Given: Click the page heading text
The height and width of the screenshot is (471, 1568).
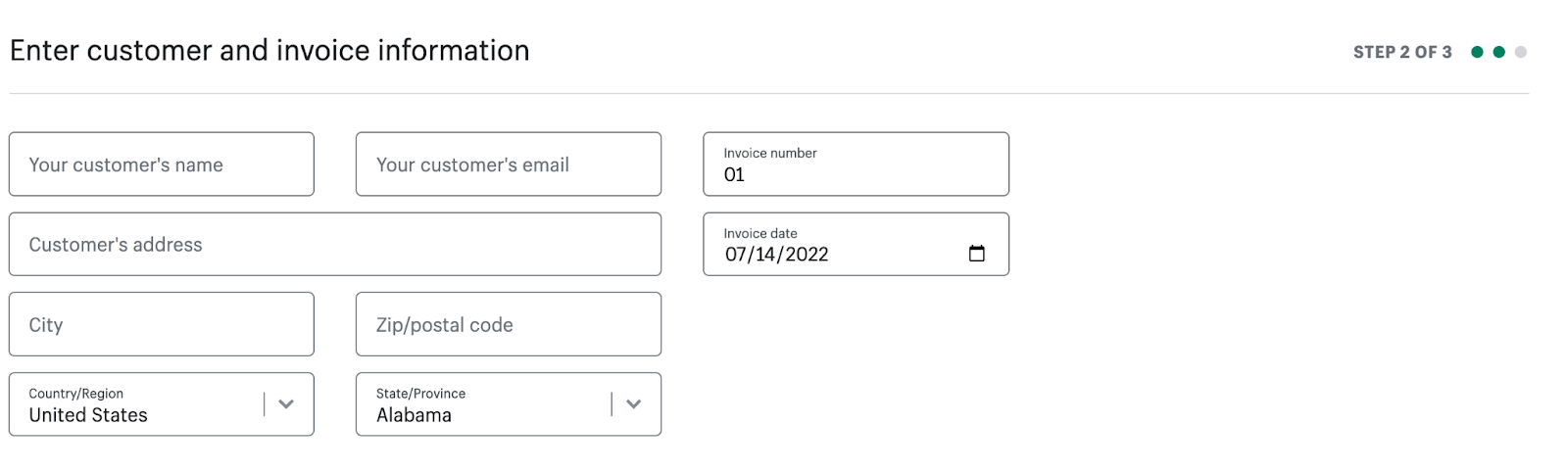Looking at the screenshot, I should [x=269, y=50].
